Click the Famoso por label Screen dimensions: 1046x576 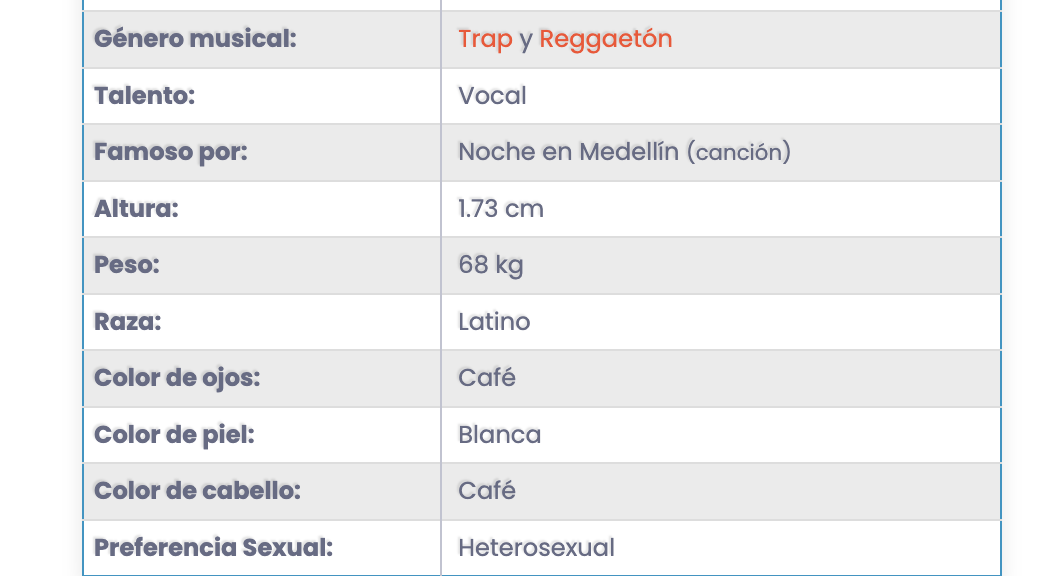(170, 152)
